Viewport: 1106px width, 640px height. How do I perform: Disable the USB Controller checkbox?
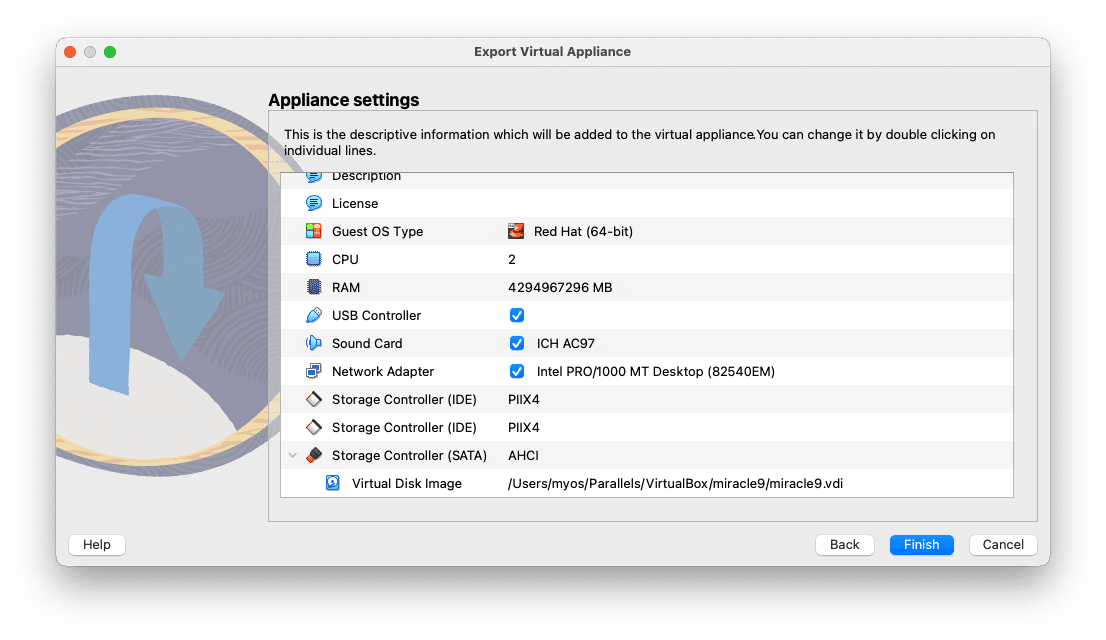(517, 315)
